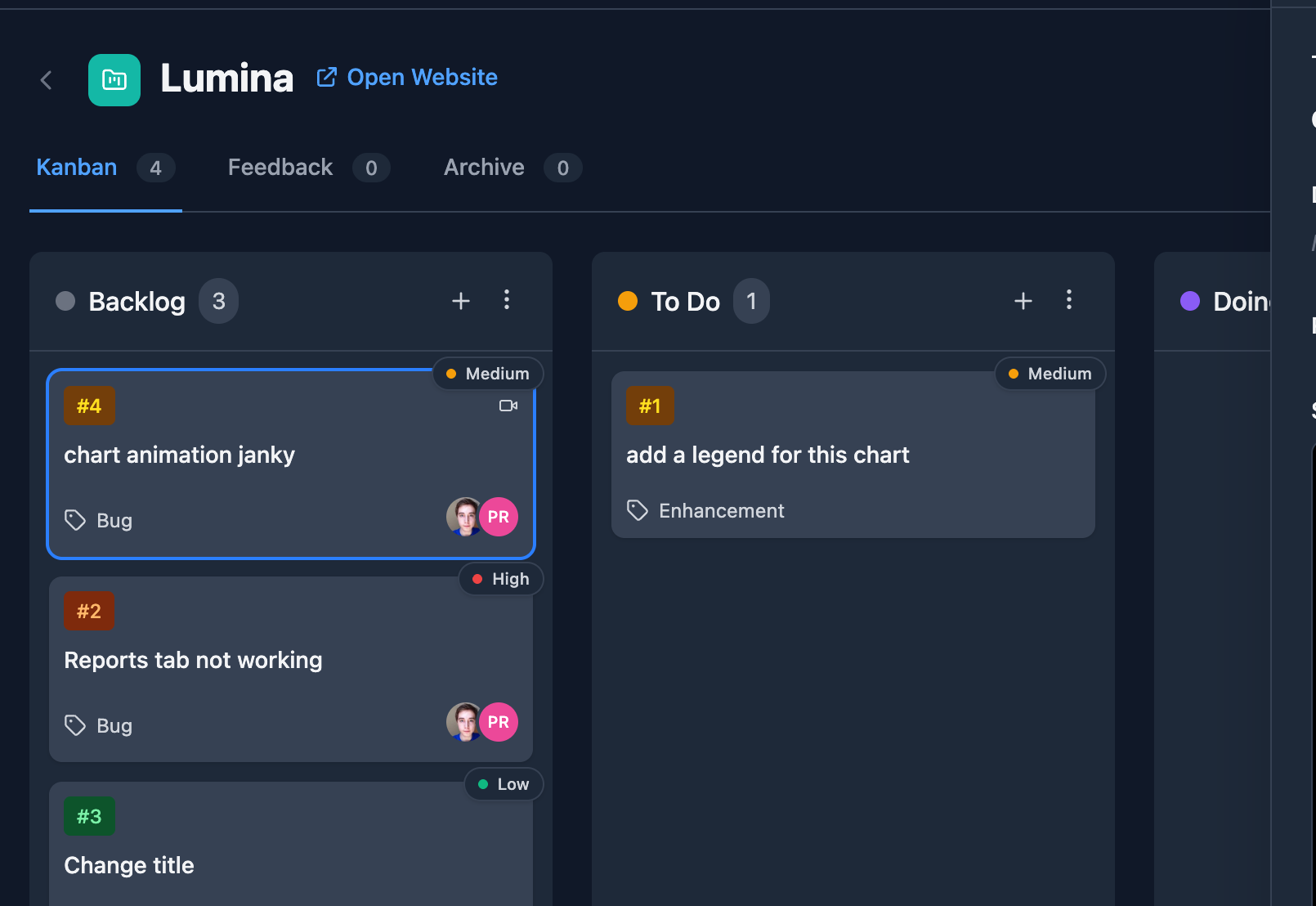This screenshot has height=906, width=1316.
Task: Open the 'Reports tab not working' card
Action: 194,661
